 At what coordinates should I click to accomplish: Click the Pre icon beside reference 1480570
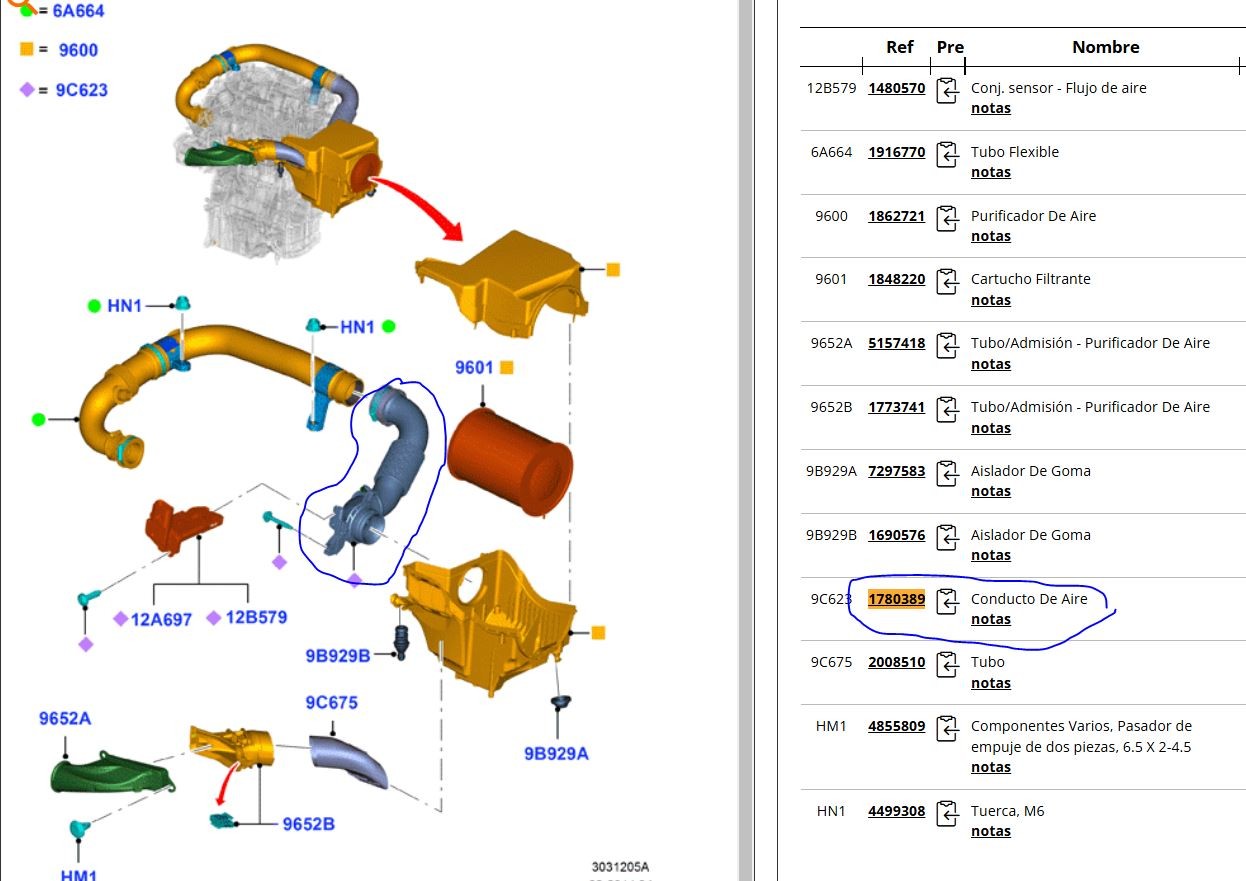pyautogui.click(x=946, y=90)
